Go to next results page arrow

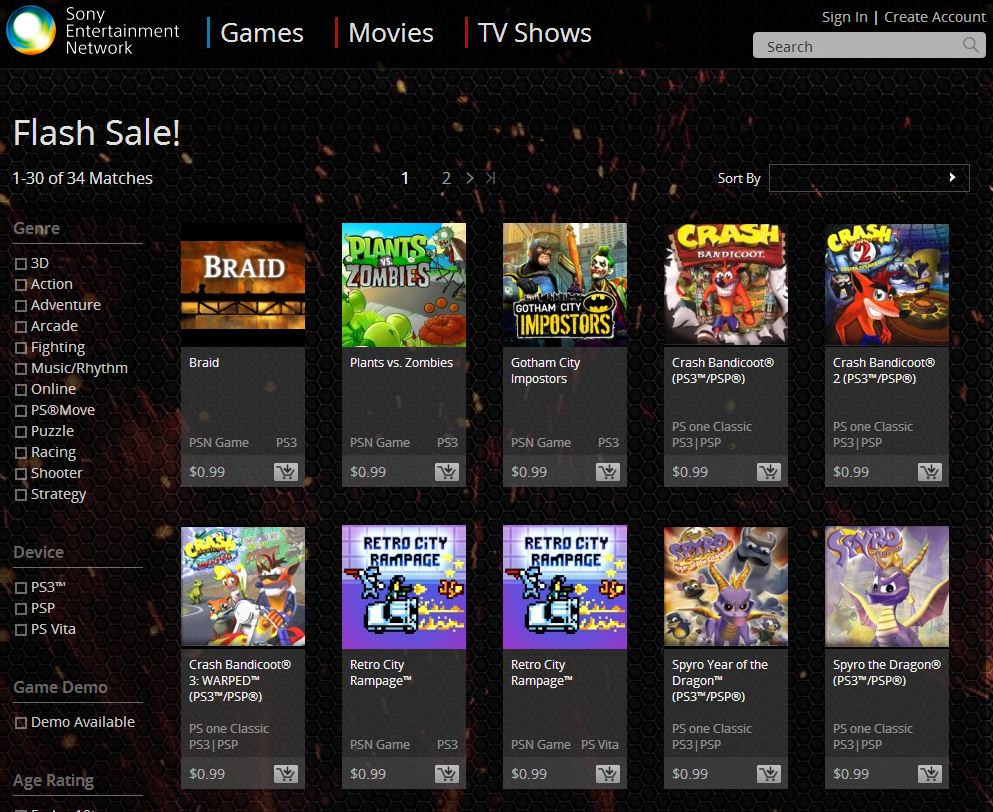click(x=469, y=179)
